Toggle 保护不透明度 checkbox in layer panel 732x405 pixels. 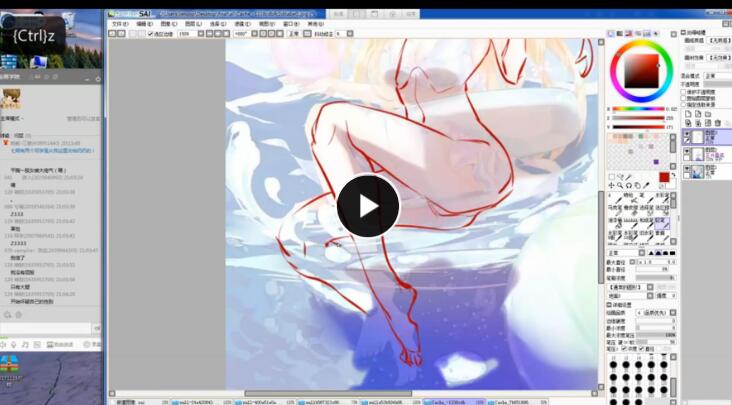point(683,92)
